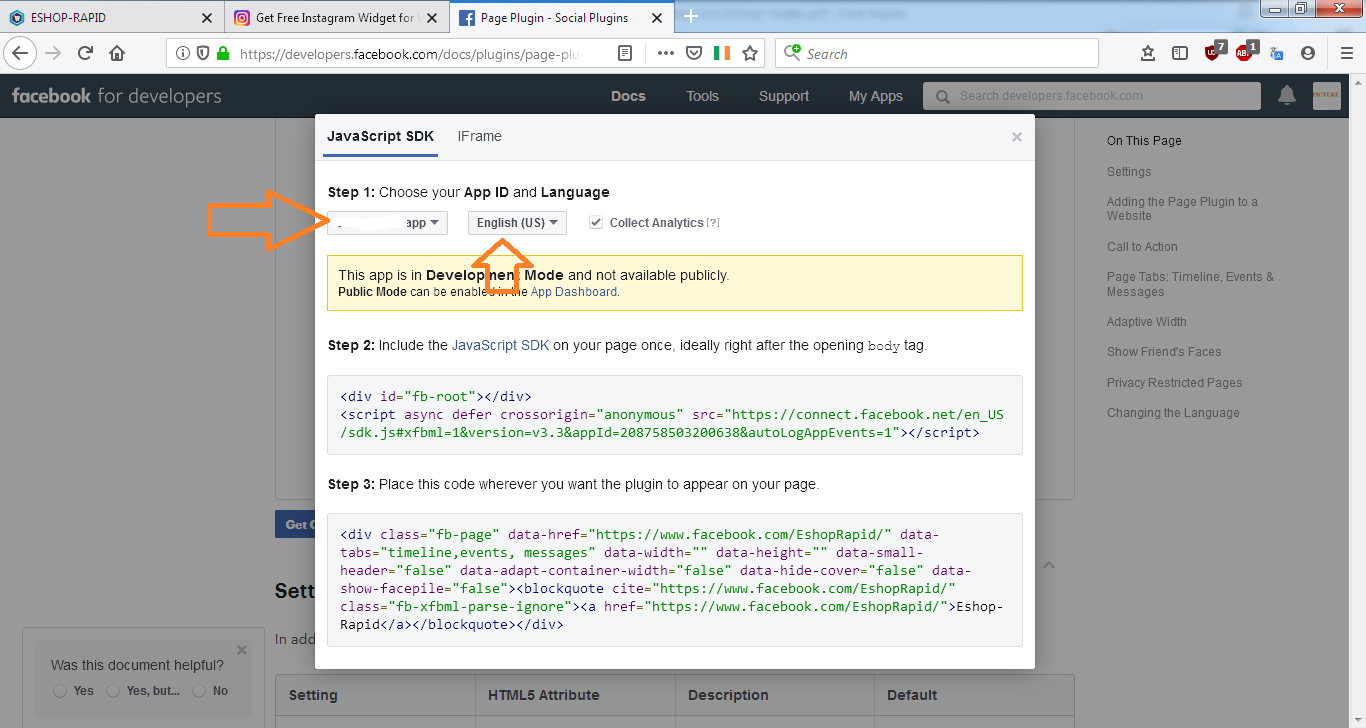Open the bookmarks library toolbar icon
Screen dimensions: 1366x728
pos(1148,53)
